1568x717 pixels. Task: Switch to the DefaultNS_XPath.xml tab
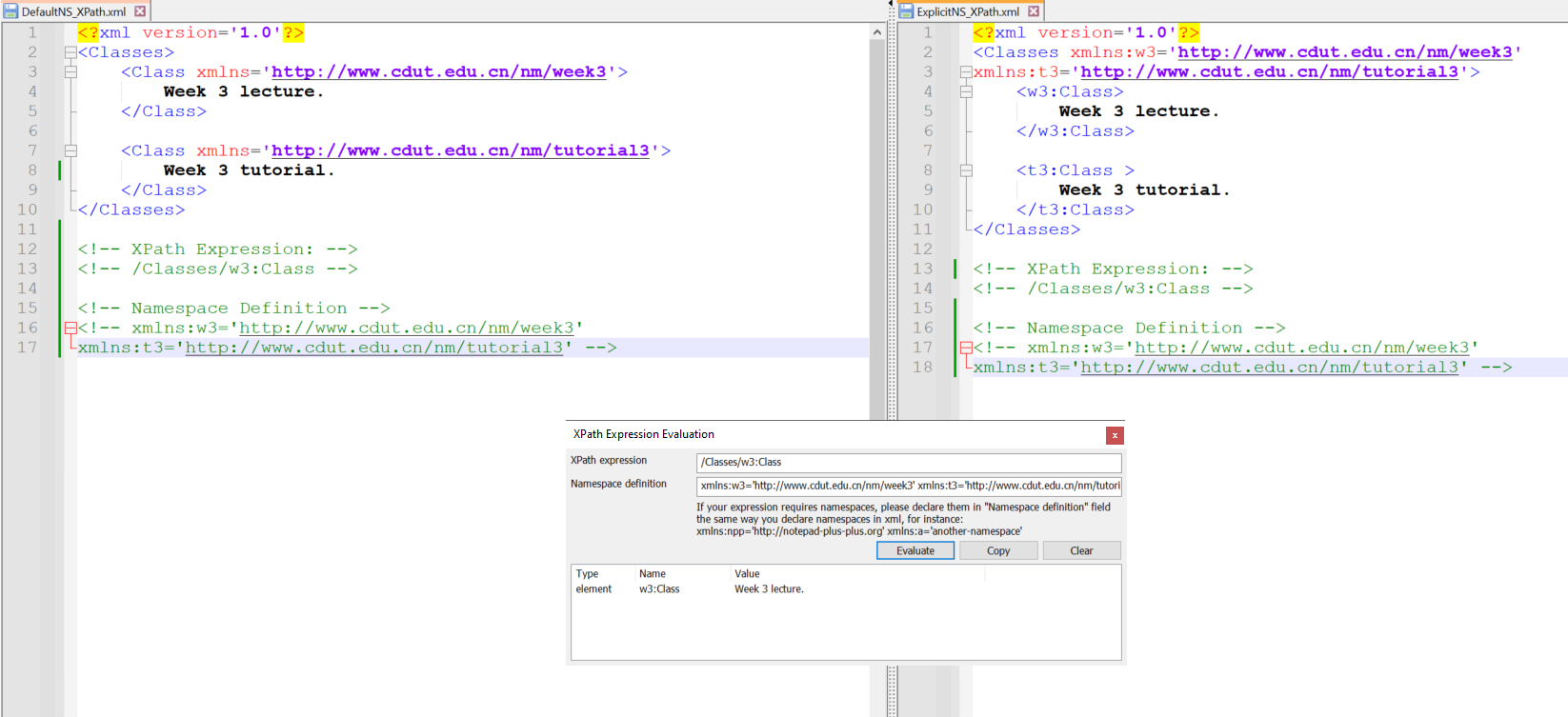pyautogui.click(x=73, y=11)
